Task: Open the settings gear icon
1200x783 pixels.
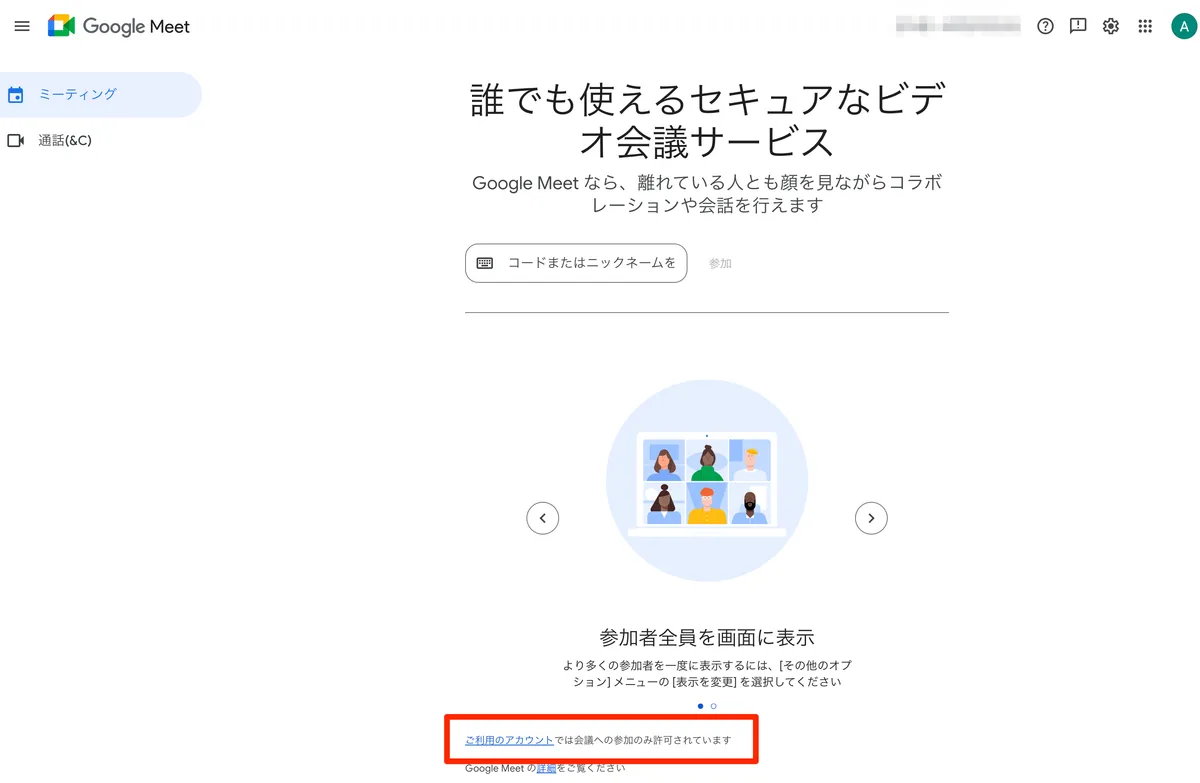Action: 1111,27
